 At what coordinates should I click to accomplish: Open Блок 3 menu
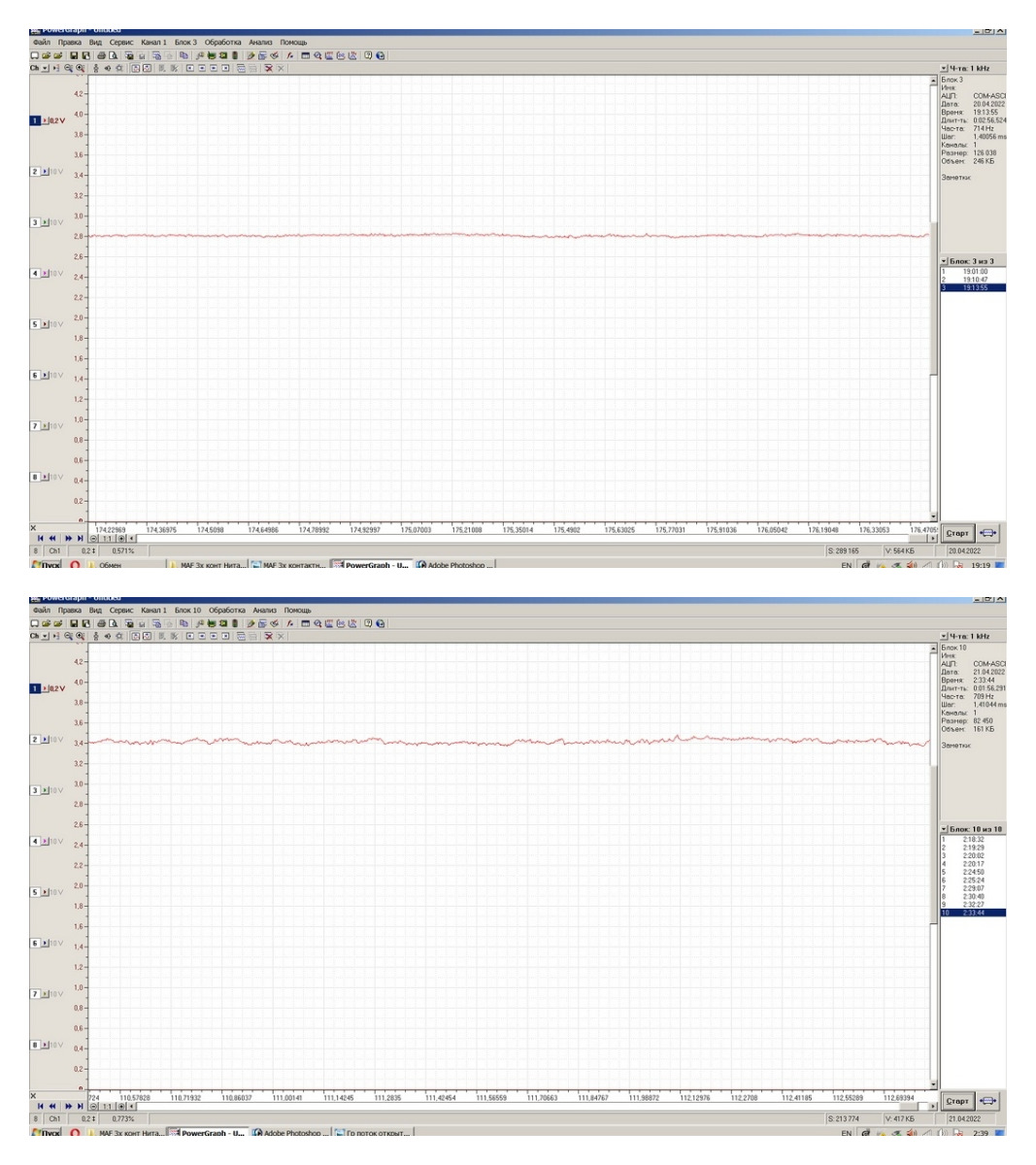point(185,43)
